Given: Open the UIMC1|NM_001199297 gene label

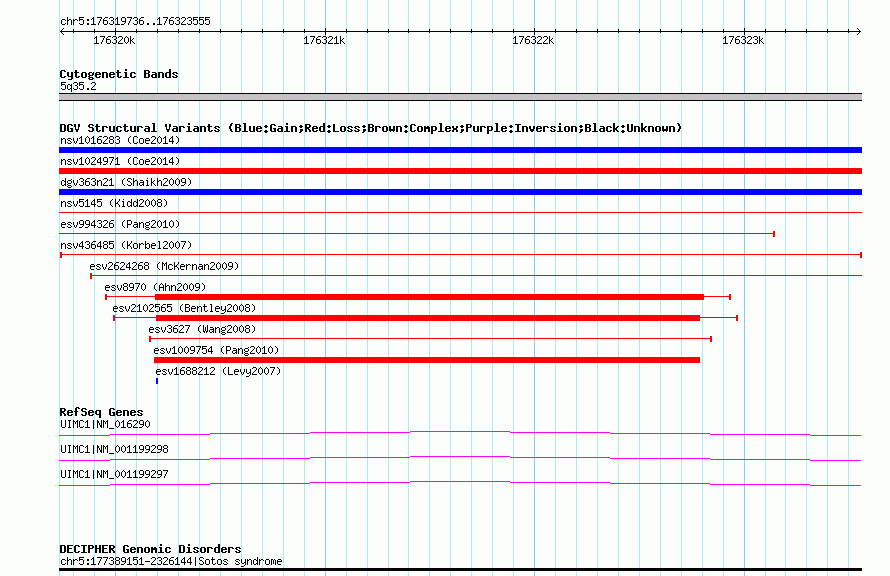Looking at the screenshot, I should [114, 474].
